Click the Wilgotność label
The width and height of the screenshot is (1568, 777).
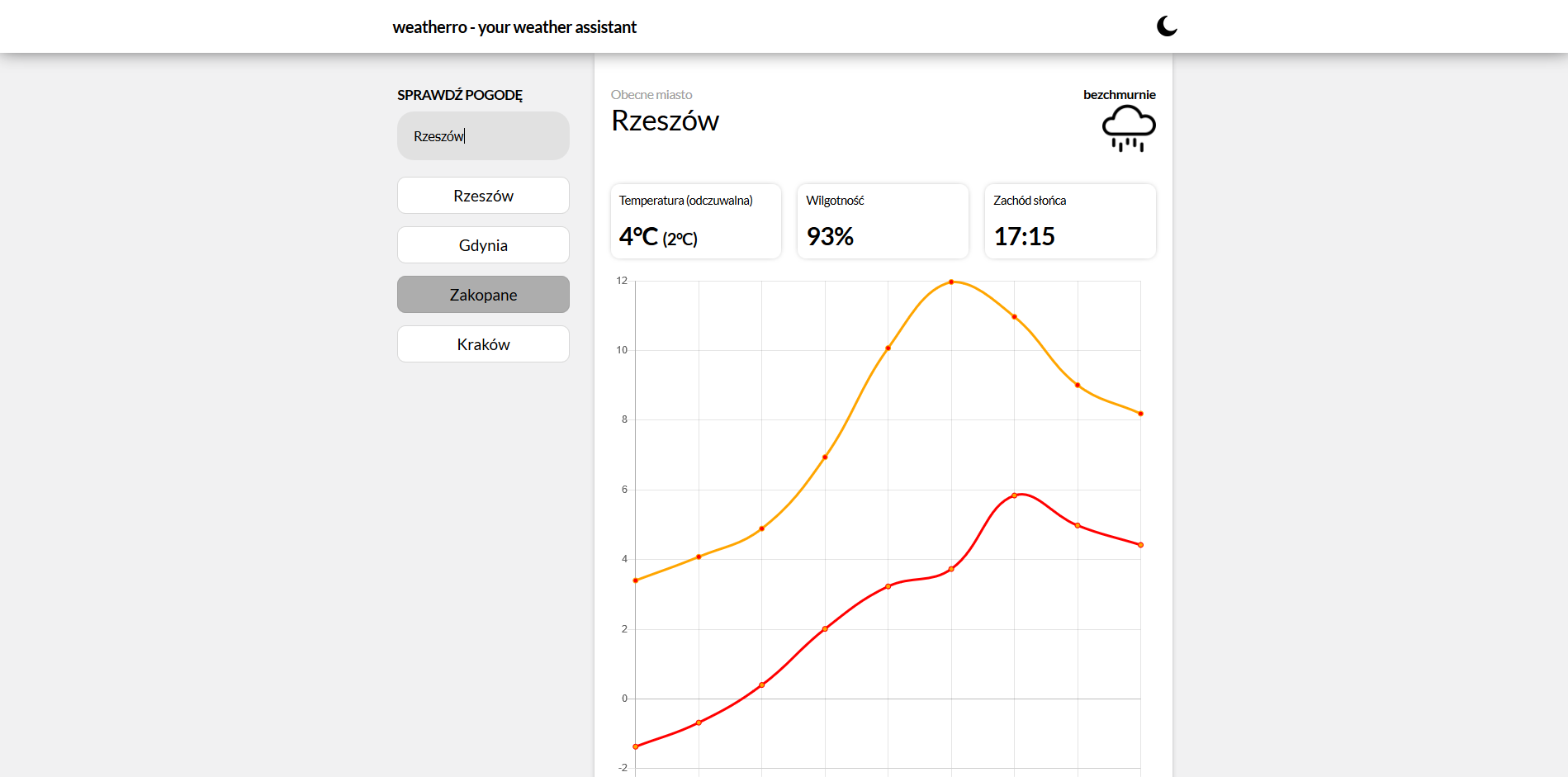pyautogui.click(x=835, y=201)
